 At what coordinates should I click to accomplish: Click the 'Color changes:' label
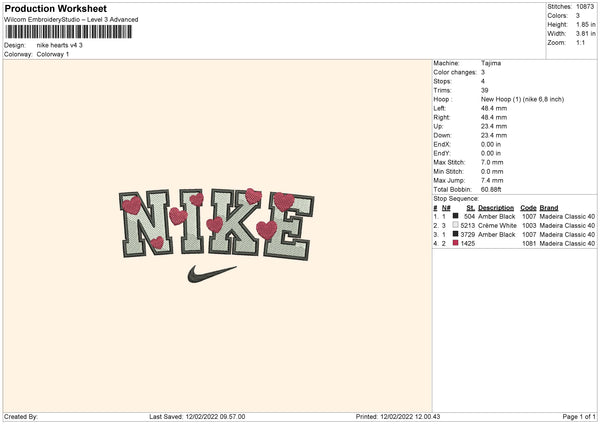click(x=455, y=72)
